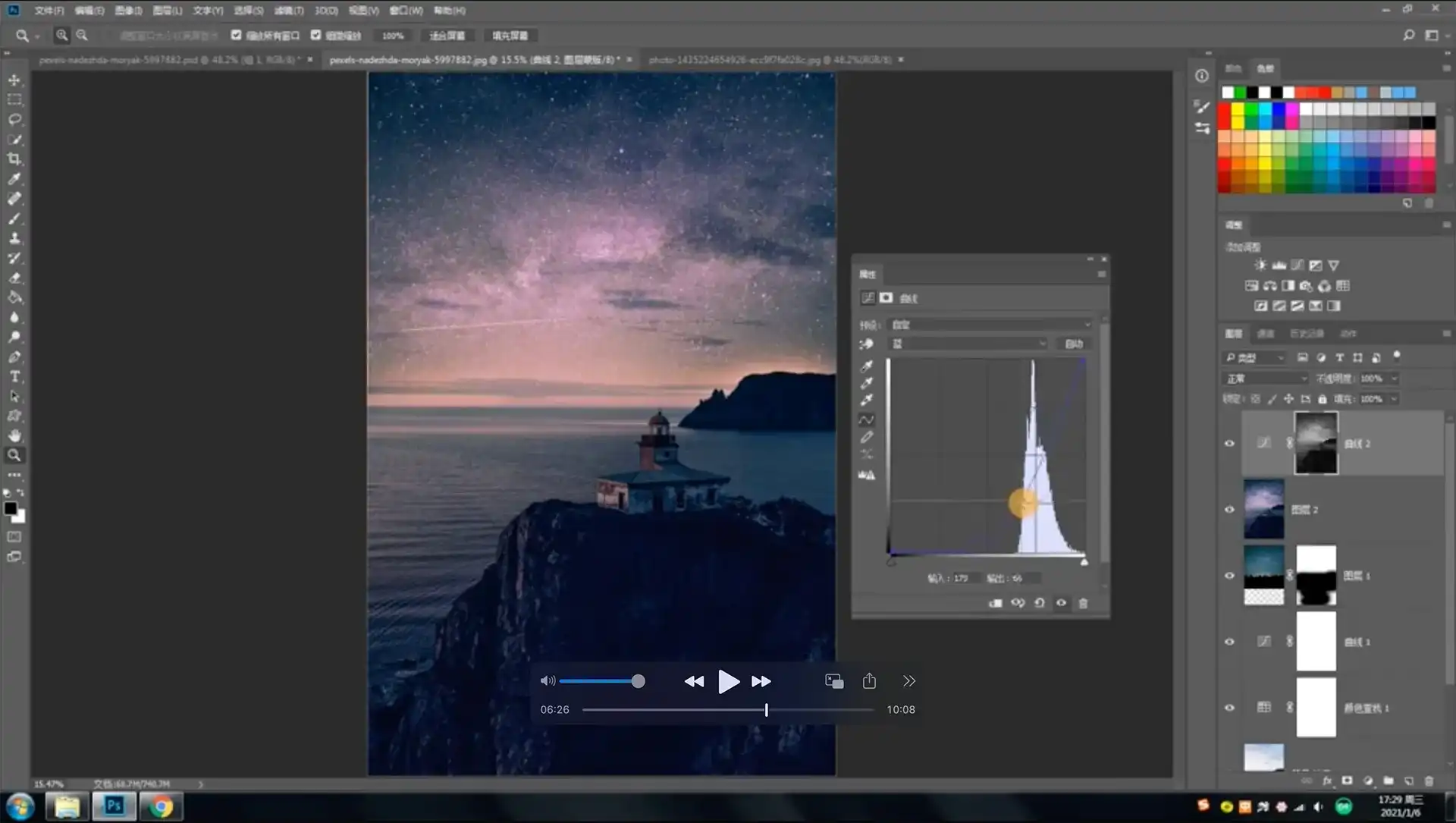Select the Eyedropper tool in left toolbar
The image size is (1456, 823).
point(14,179)
